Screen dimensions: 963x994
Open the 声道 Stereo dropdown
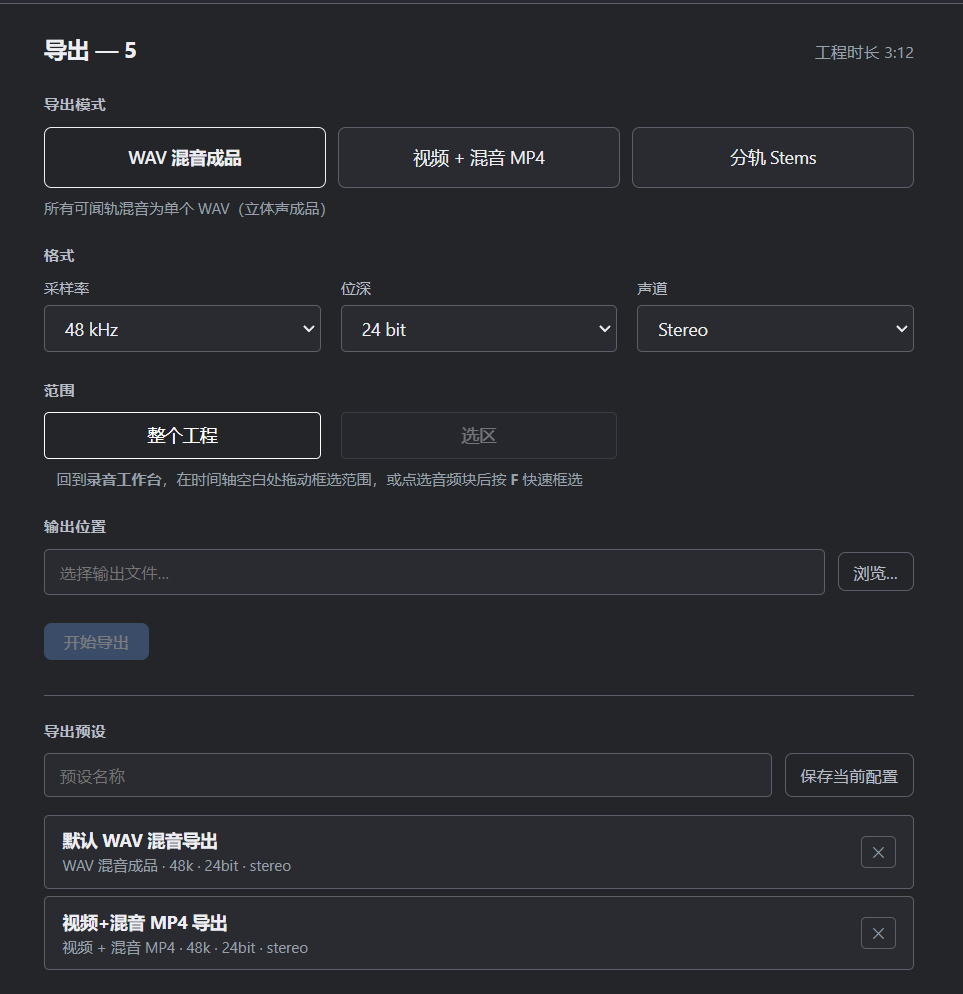tap(775, 328)
